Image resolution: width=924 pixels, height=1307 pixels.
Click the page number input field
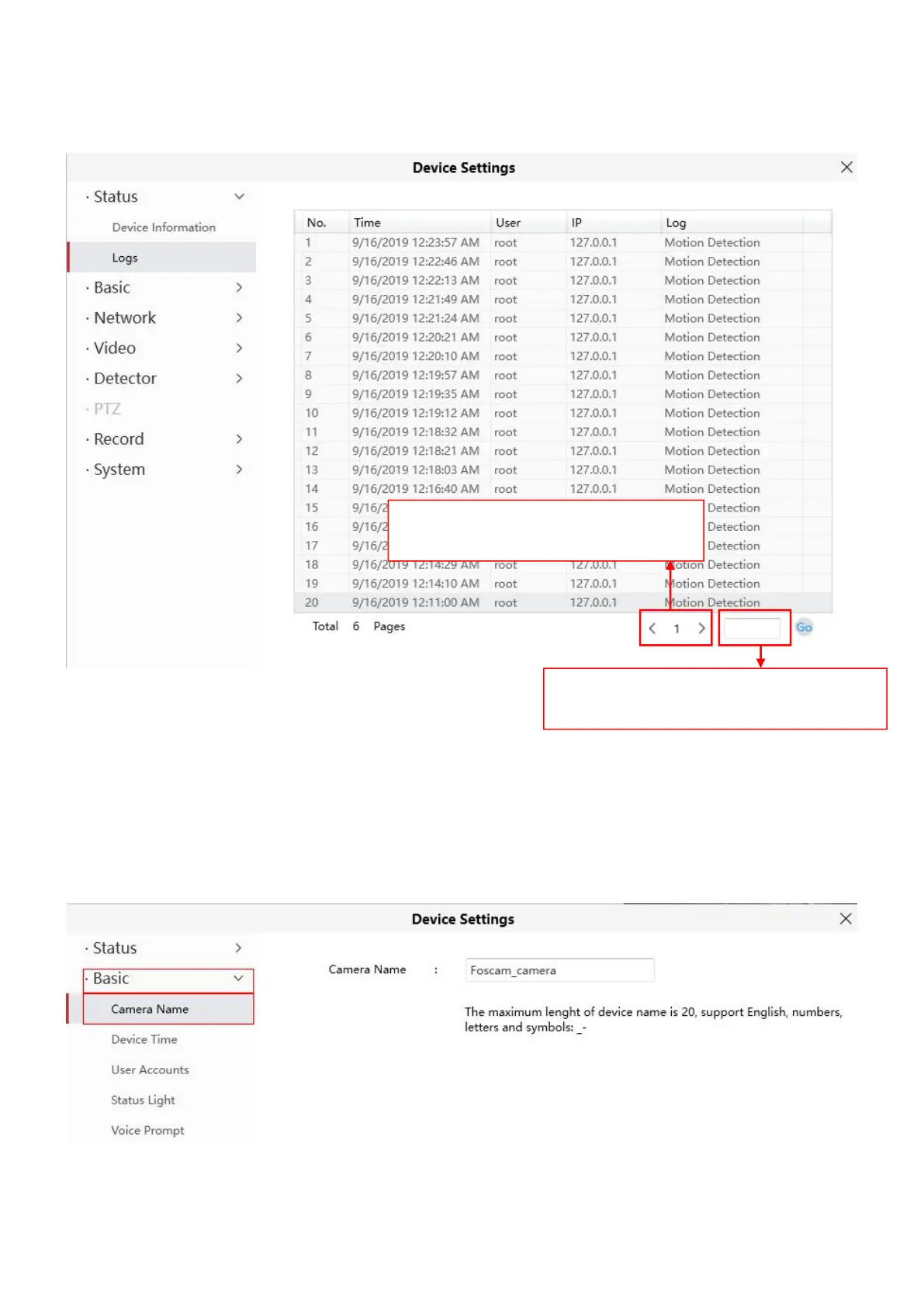(x=752, y=628)
